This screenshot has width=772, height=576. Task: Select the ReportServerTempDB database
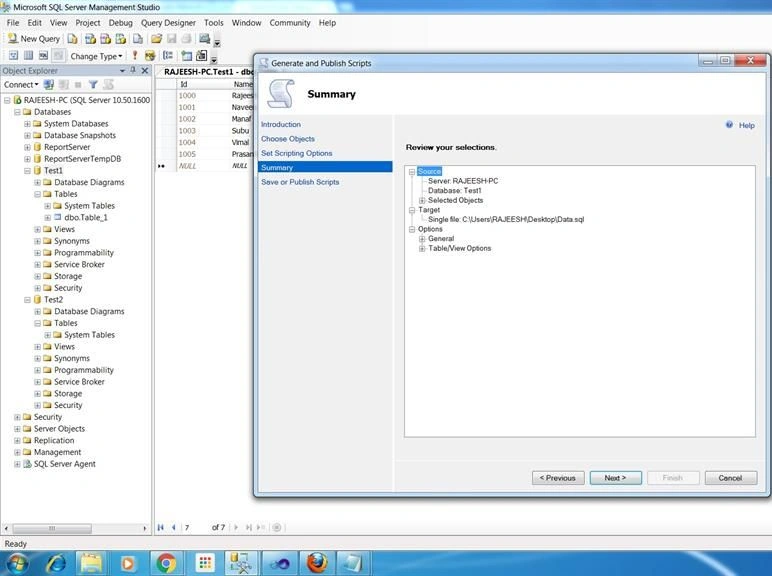coord(82,159)
